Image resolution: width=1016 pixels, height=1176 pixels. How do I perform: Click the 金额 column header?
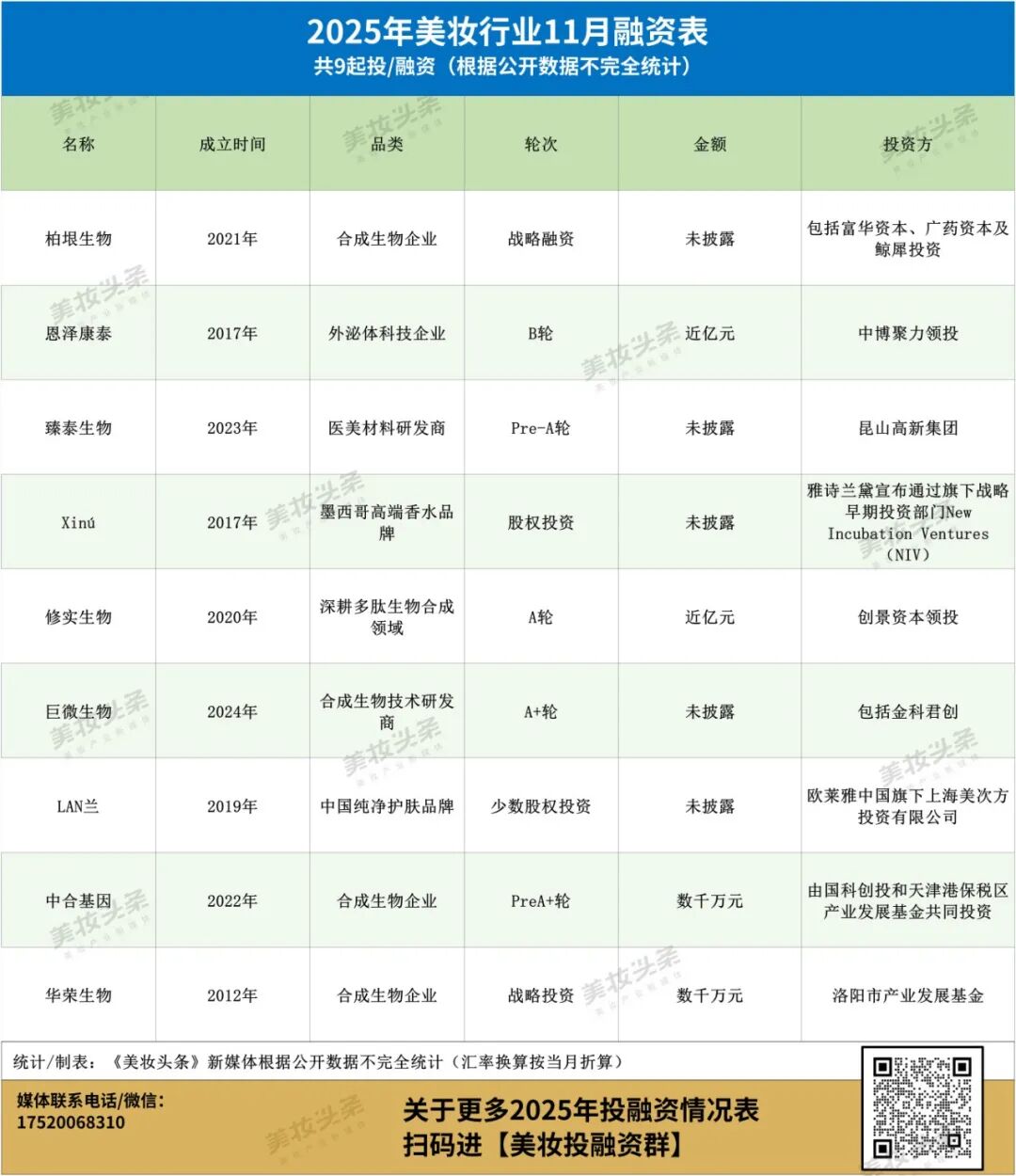[709, 144]
